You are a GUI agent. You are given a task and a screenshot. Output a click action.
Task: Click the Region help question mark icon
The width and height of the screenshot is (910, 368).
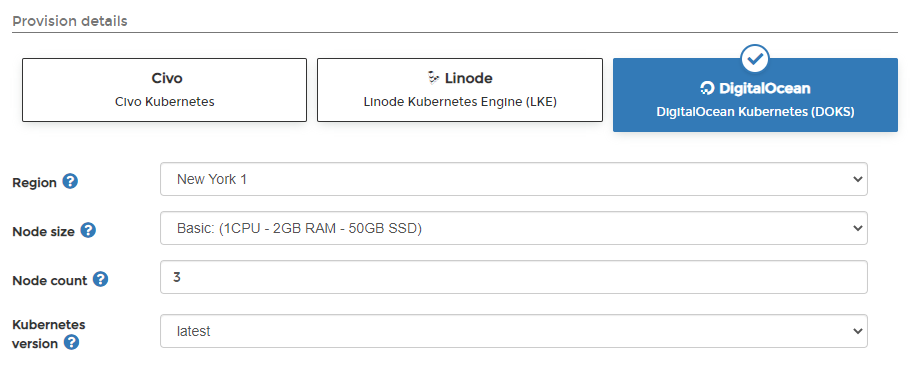coord(70,182)
